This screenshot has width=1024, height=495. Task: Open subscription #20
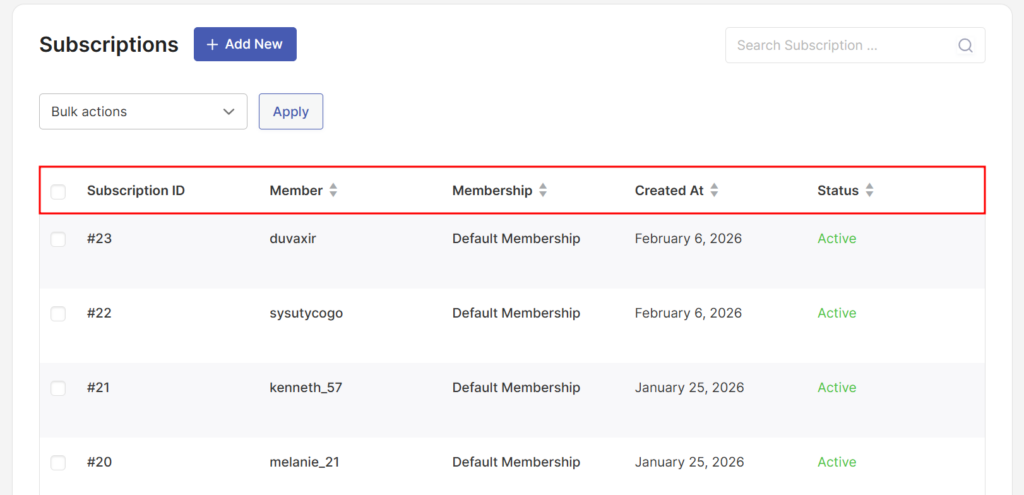point(99,462)
